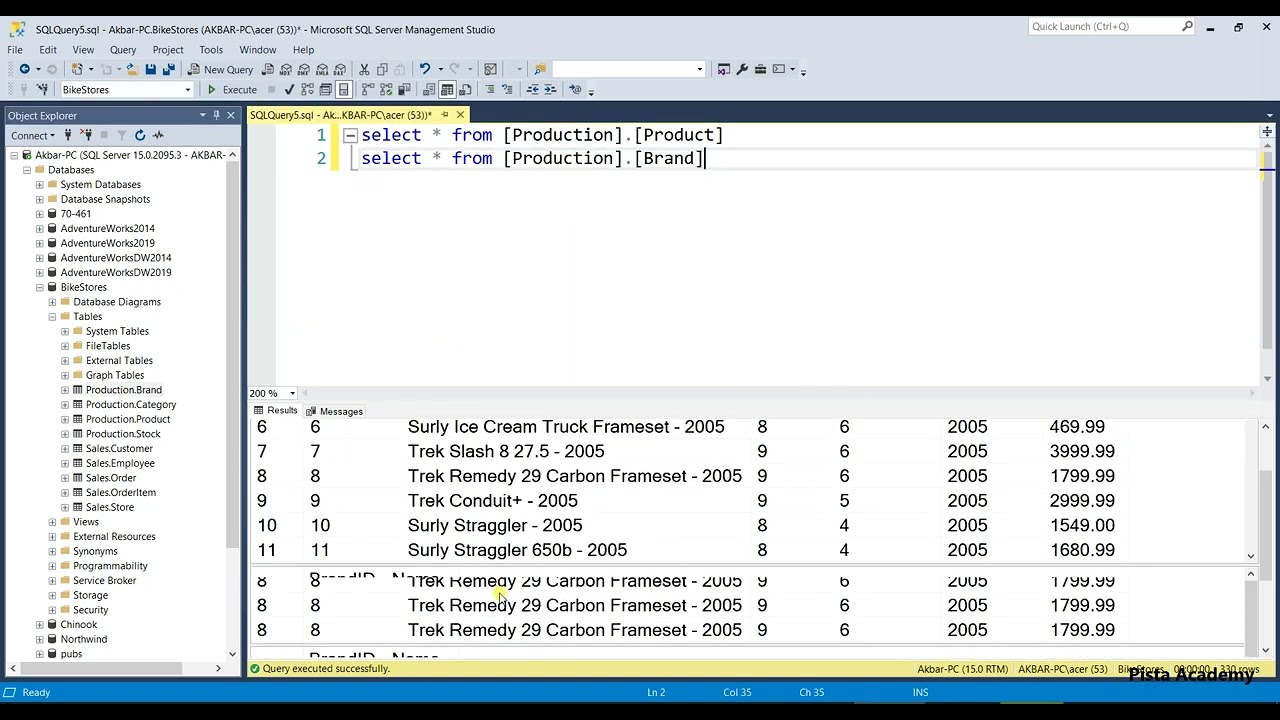Viewport: 1280px width, 720px height.
Task: Click the Disconnect icon in Object Explorer toolbar
Action: tap(86, 135)
